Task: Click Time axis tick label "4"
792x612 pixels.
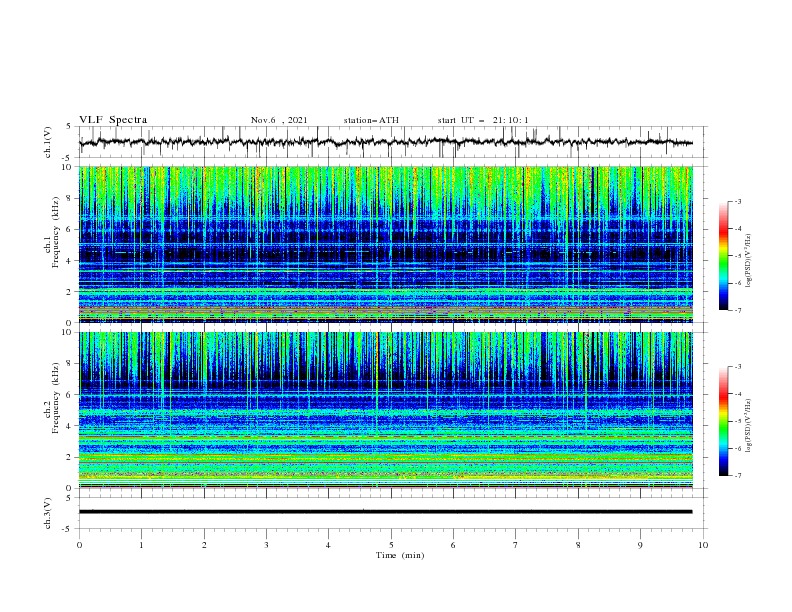Action: click(x=328, y=545)
